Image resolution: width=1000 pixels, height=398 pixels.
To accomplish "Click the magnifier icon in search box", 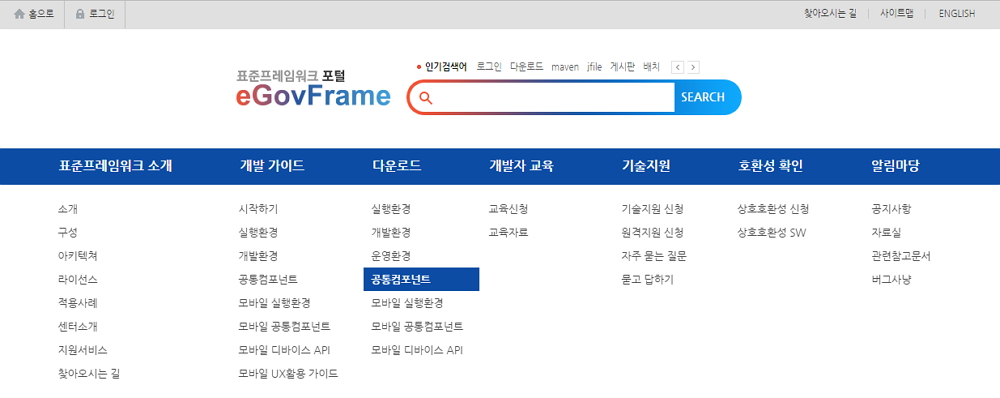I will 426,98.
